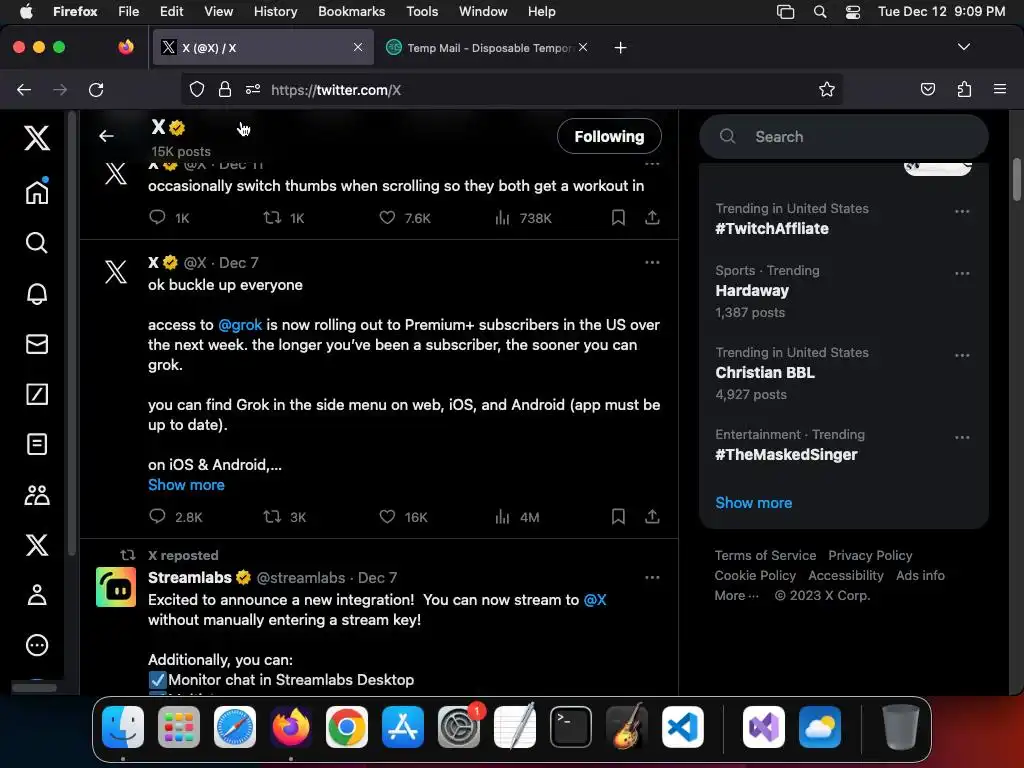Image resolution: width=1024 pixels, height=768 pixels.
Task: Open more options on Streamlabs post
Action: (652, 577)
